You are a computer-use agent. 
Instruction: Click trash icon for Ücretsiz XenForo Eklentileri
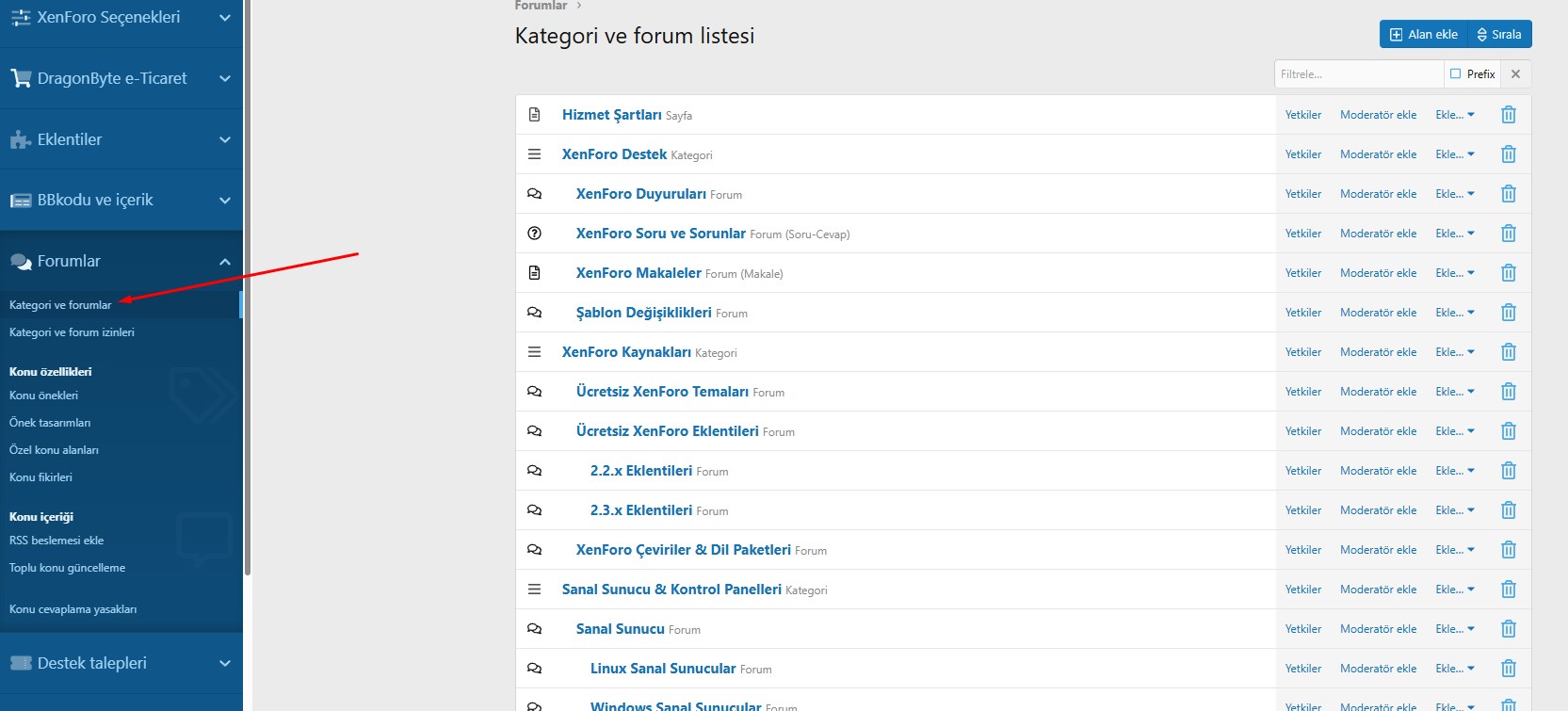coord(1508,431)
